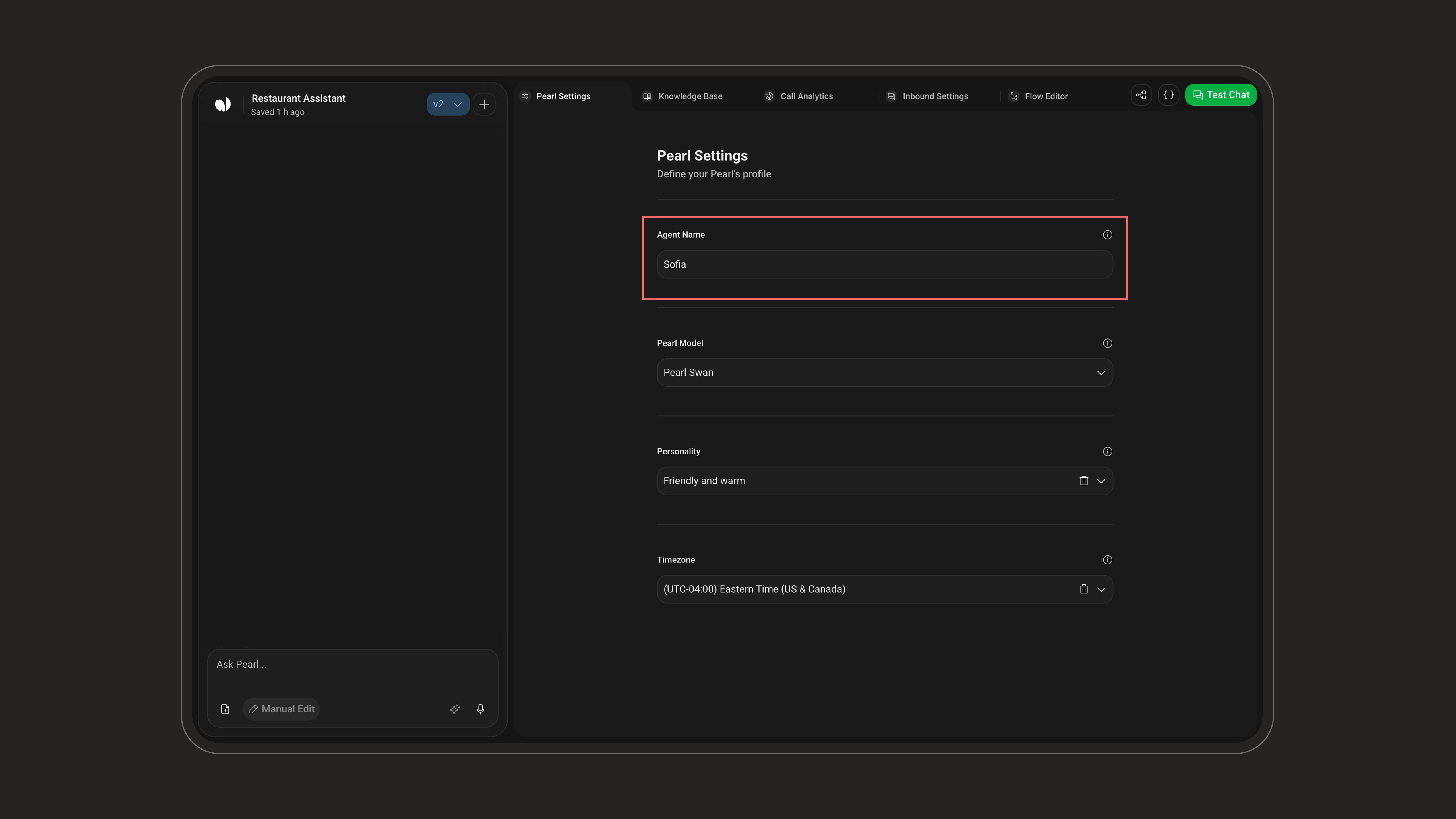Clear Personality with the trash icon
The width and height of the screenshot is (1456, 819).
coord(1083,480)
